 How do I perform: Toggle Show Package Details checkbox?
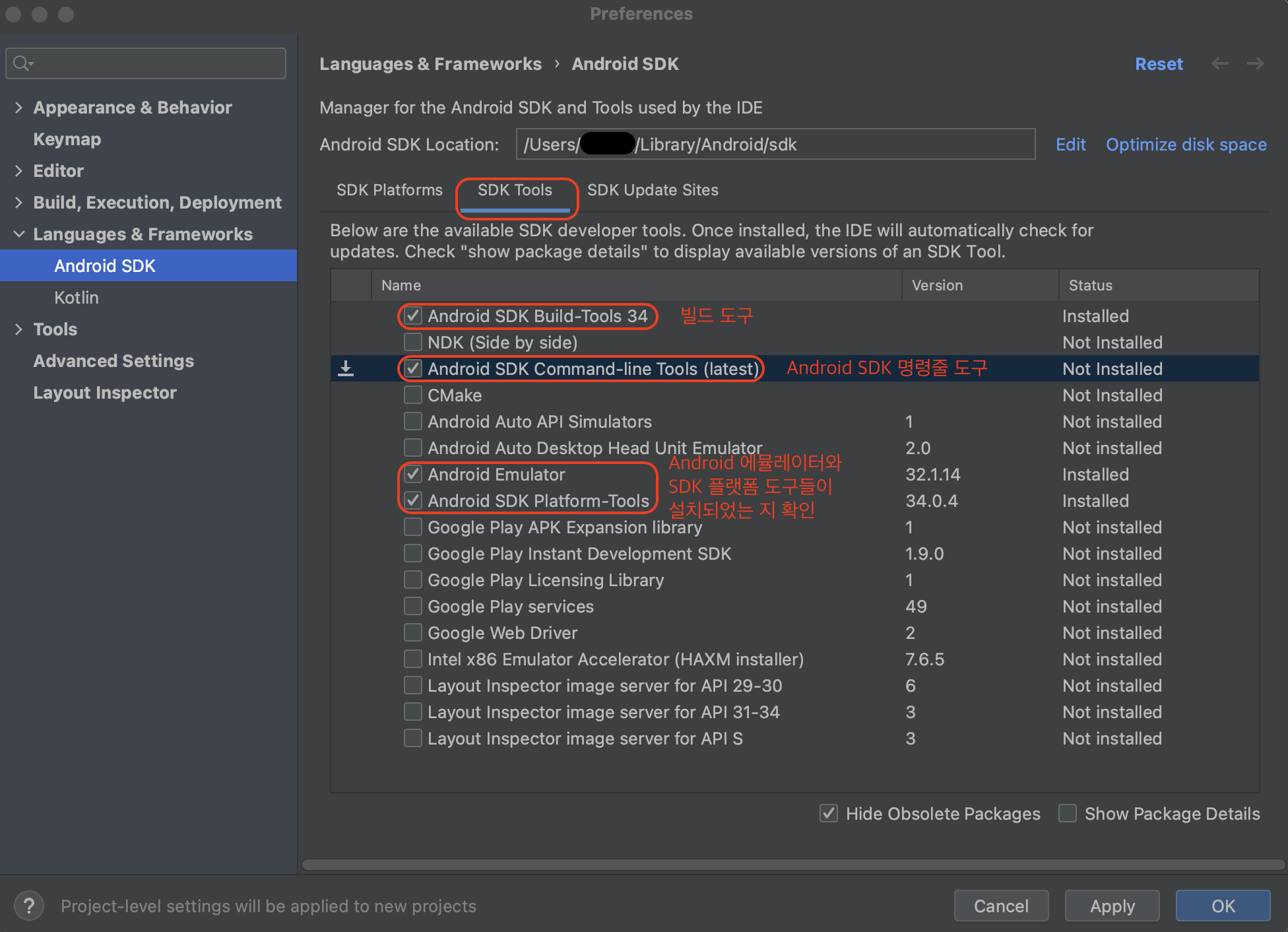1068,813
